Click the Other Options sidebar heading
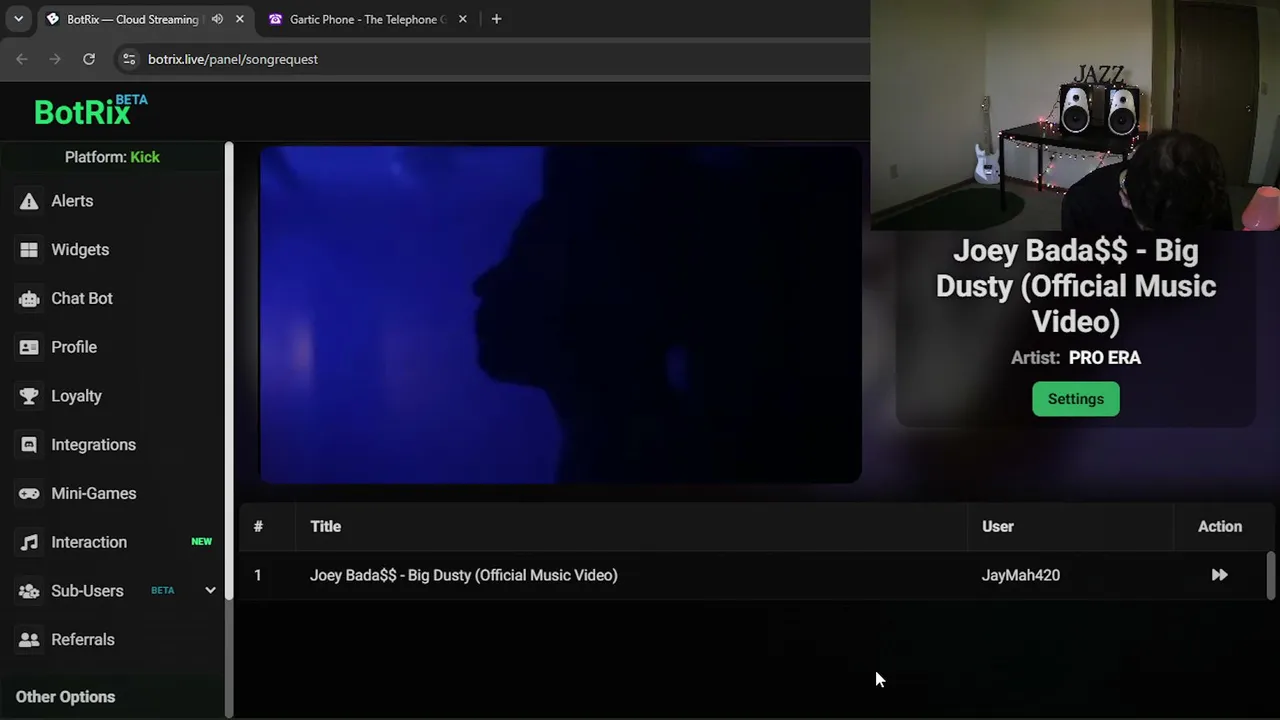 65,697
